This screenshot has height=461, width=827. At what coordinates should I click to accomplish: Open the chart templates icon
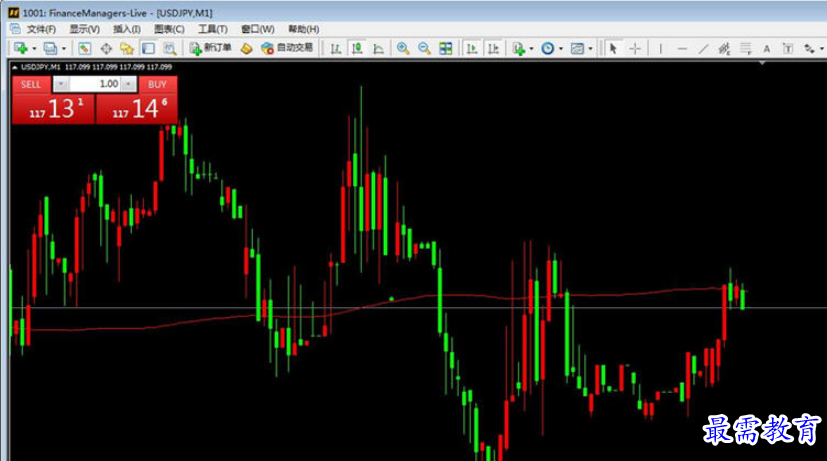(x=578, y=49)
